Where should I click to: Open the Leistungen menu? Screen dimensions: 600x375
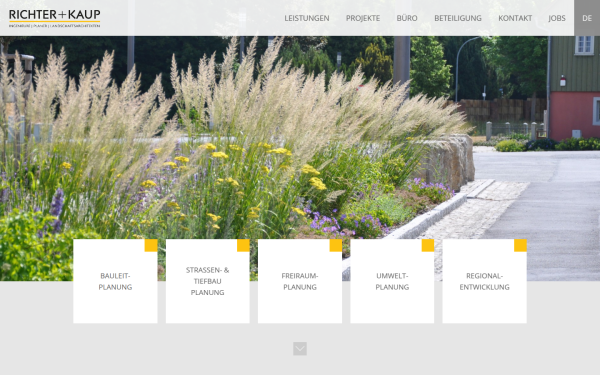click(x=307, y=18)
